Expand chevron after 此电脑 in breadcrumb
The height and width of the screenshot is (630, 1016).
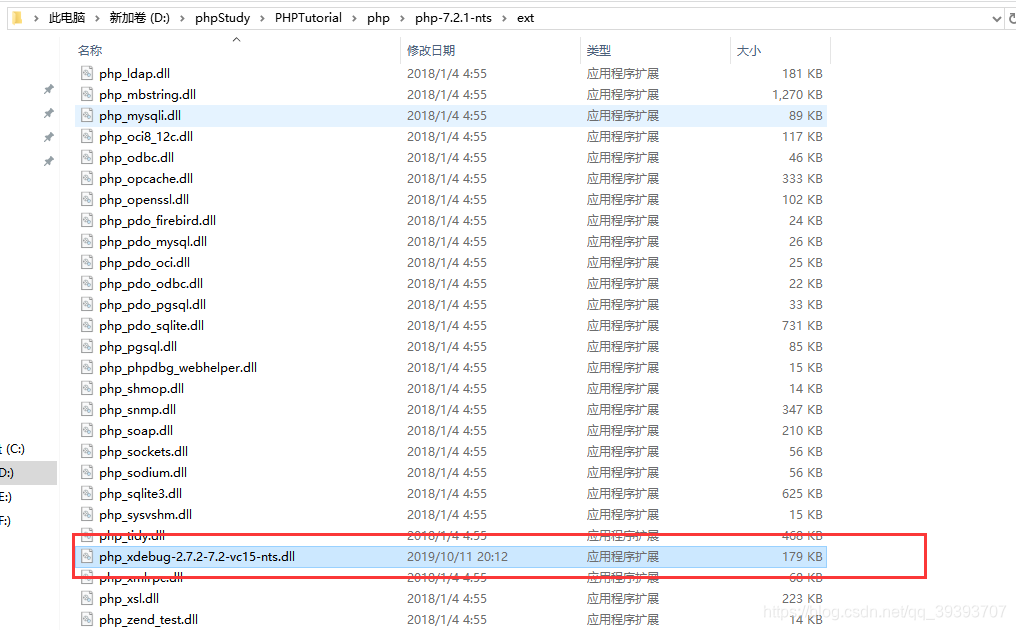pyautogui.click(x=97, y=18)
